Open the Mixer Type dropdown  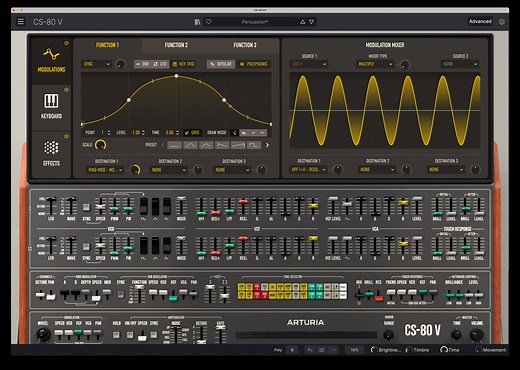(375, 64)
